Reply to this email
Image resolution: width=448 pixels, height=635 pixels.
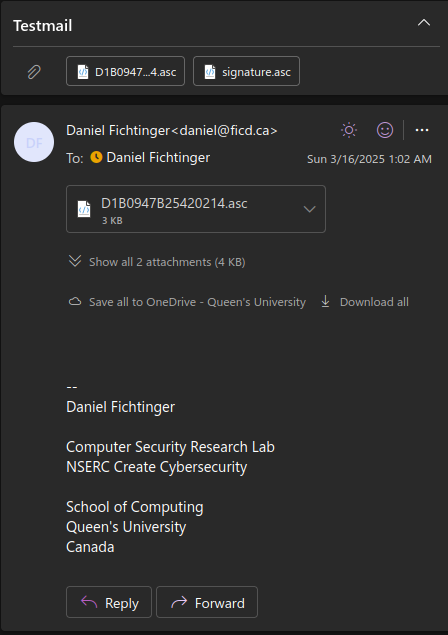[109, 602]
